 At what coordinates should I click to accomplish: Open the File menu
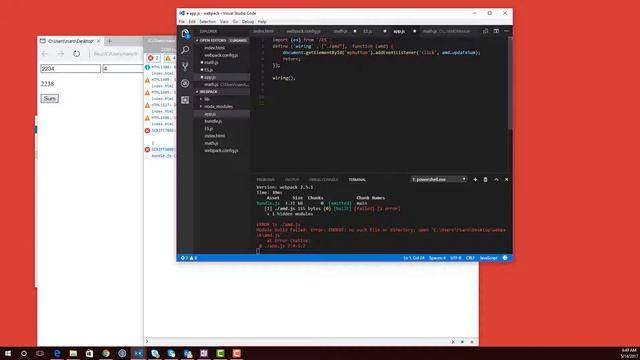182,22
